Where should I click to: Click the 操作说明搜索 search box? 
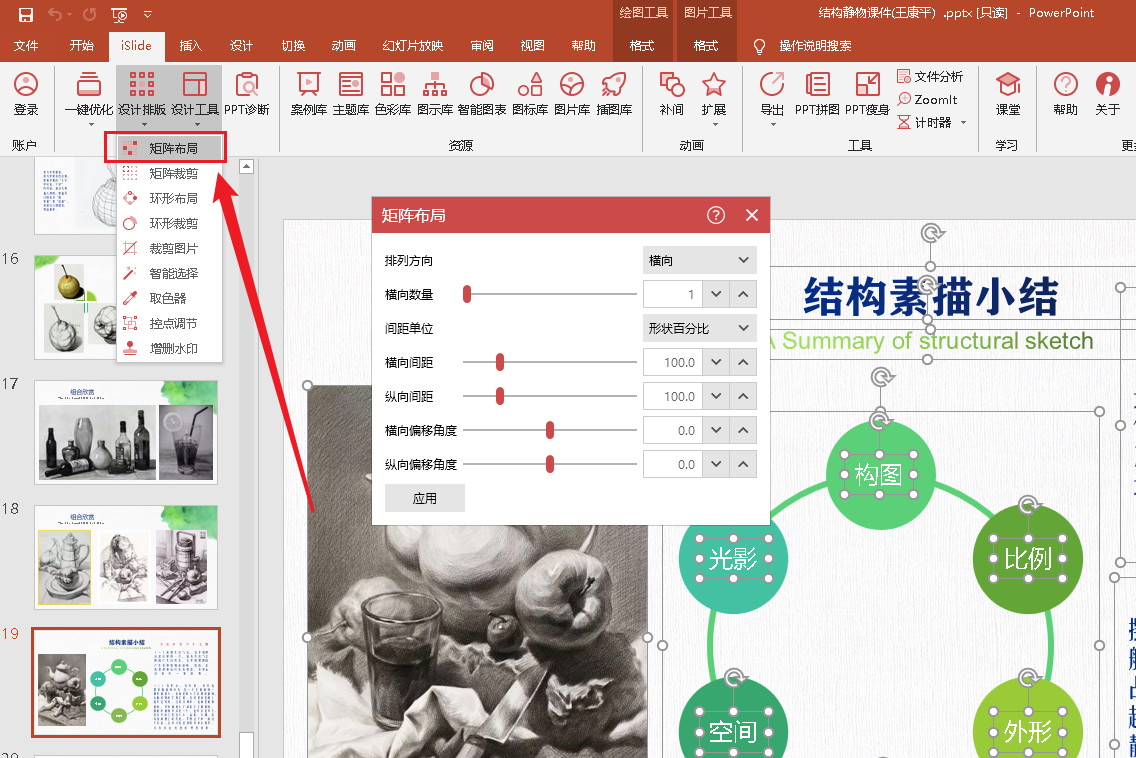click(815, 46)
